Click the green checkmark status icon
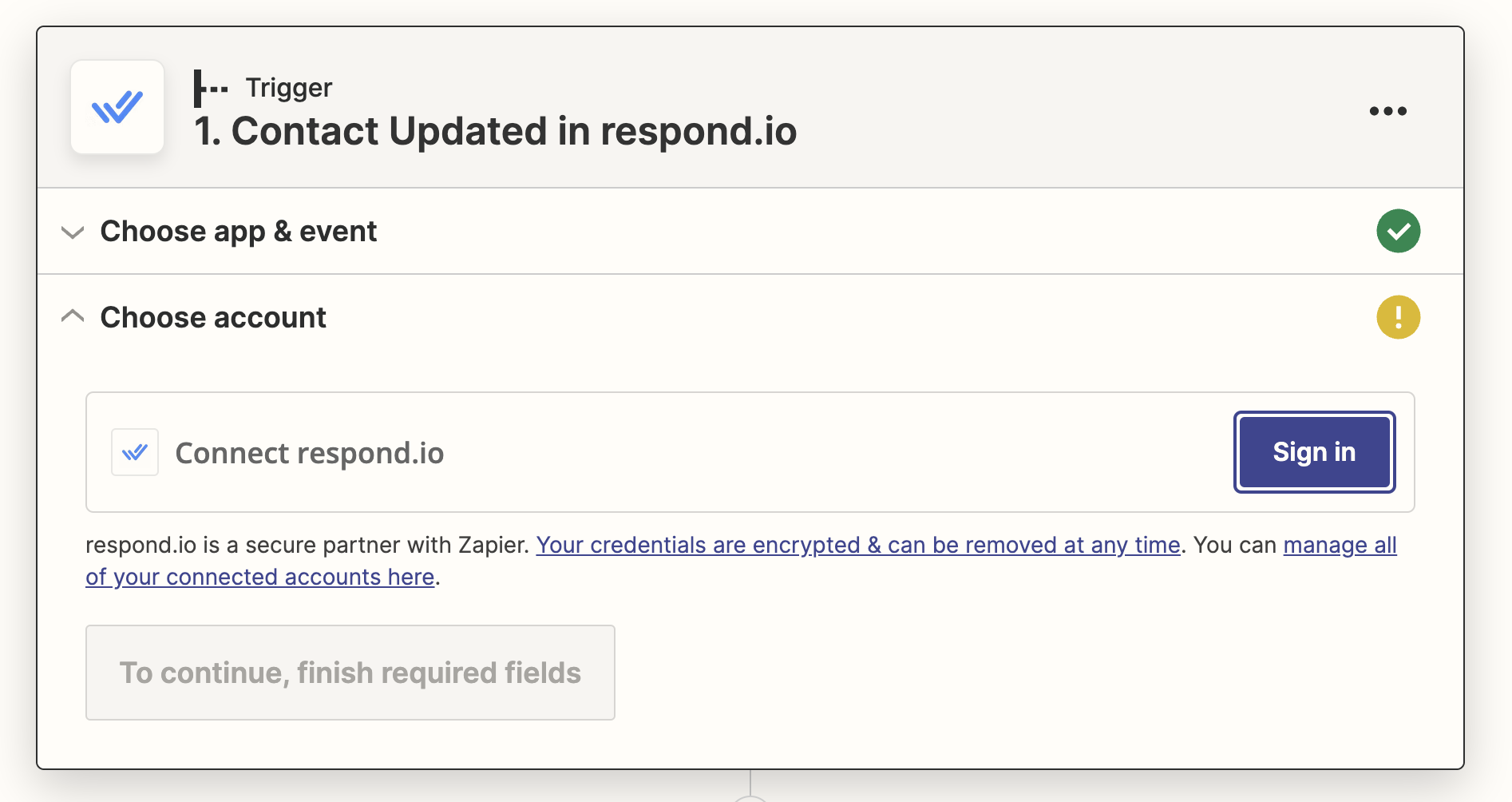 (1398, 231)
